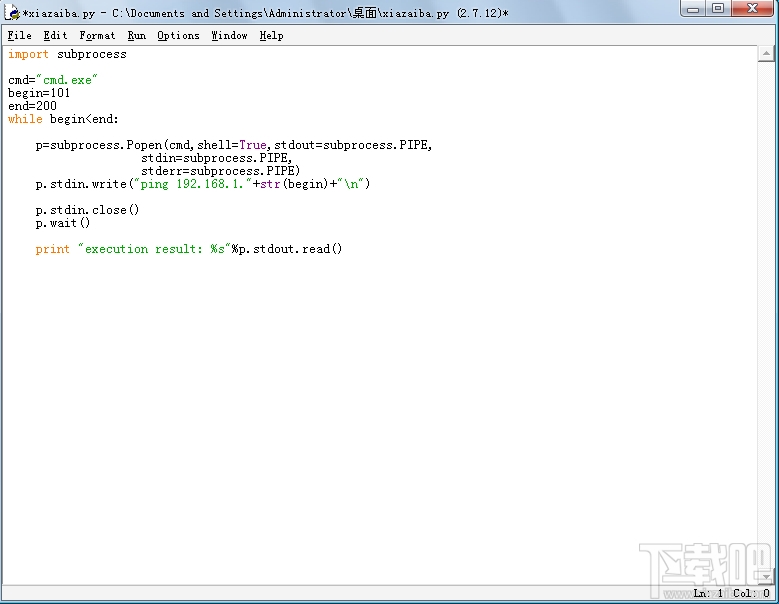
Task: Click the 'Ln: 1' status bar entry
Action: pos(708,593)
